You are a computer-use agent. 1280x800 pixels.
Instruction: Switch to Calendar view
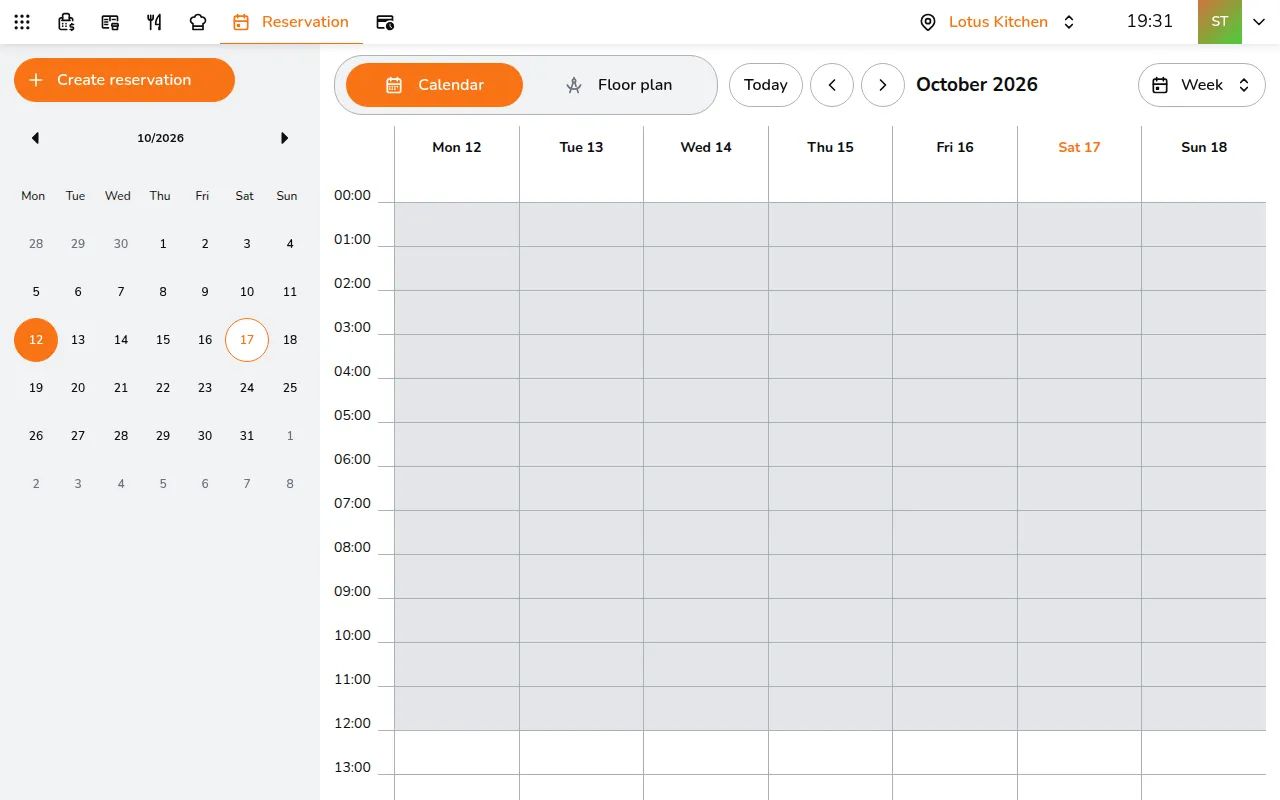pos(434,85)
